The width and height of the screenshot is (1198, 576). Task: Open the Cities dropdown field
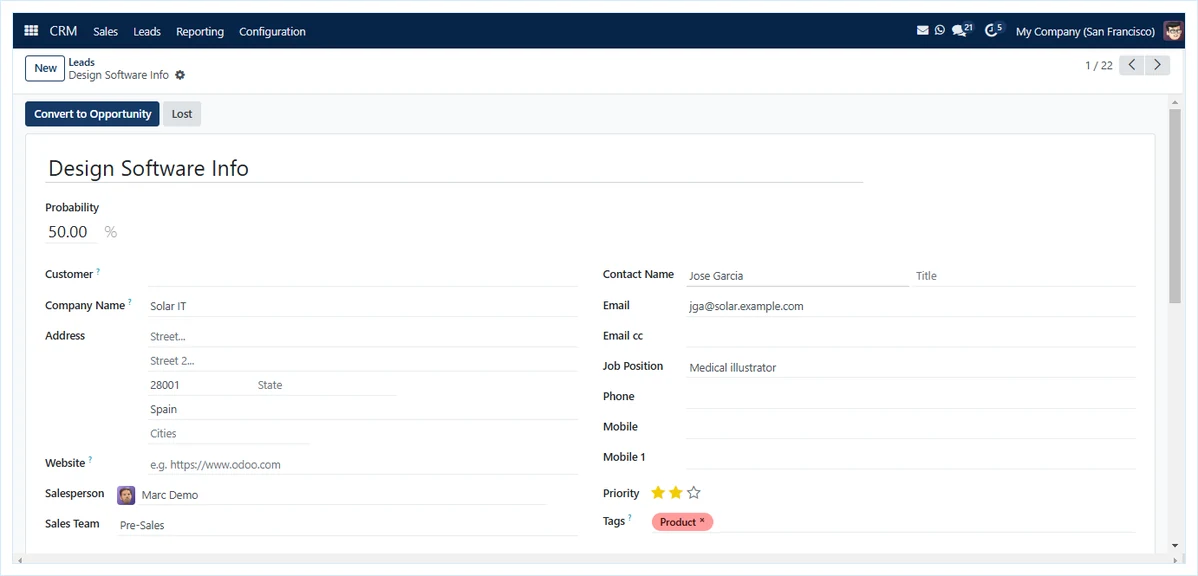(x=229, y=433)
